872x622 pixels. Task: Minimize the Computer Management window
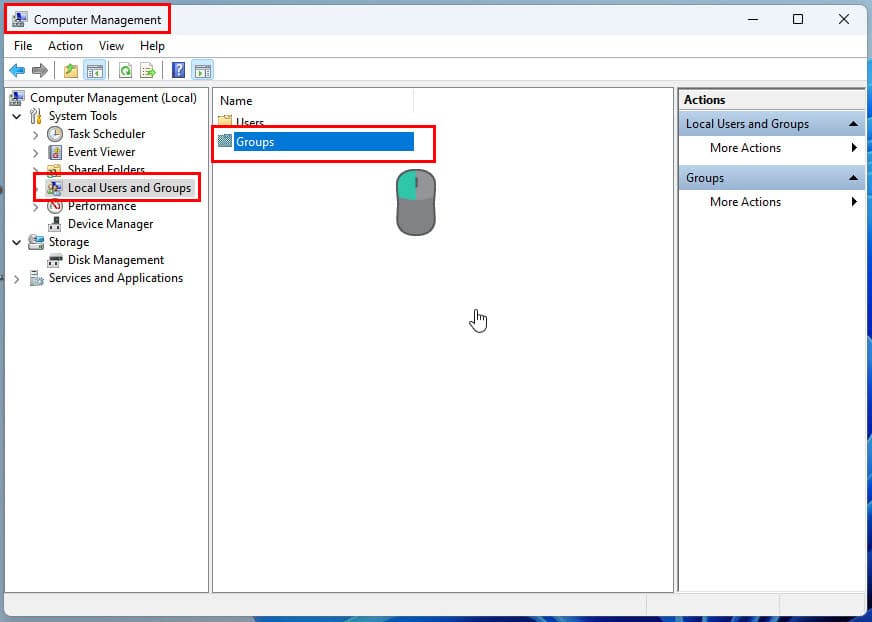752,19
